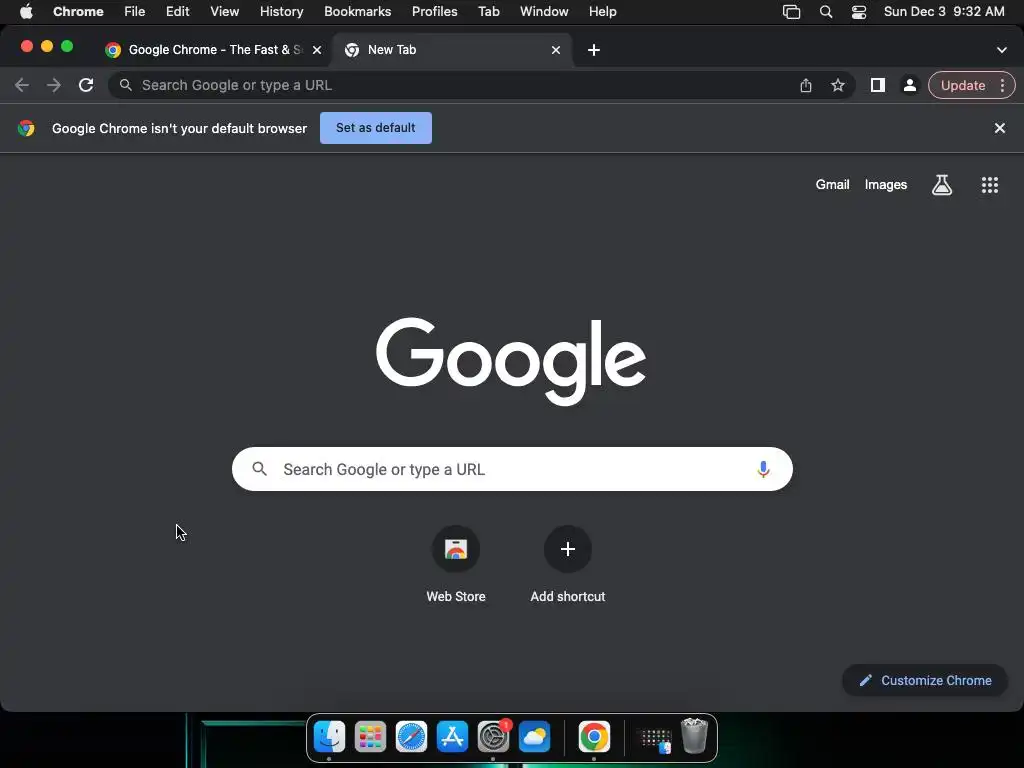Open the Search Labs flask icon
1024x768 pixels.
[942, 185]
